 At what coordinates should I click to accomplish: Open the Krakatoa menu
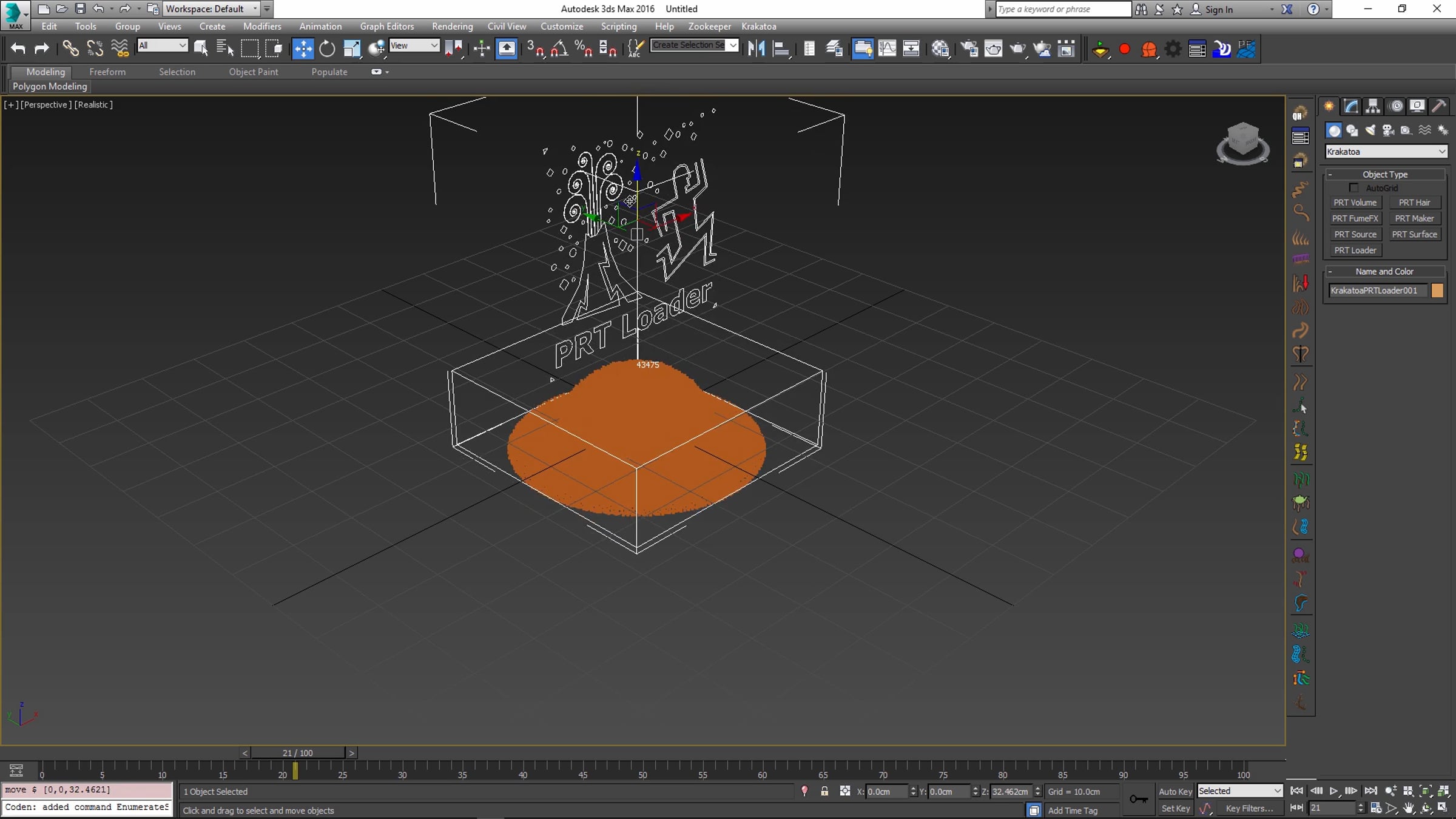point(759,26)
